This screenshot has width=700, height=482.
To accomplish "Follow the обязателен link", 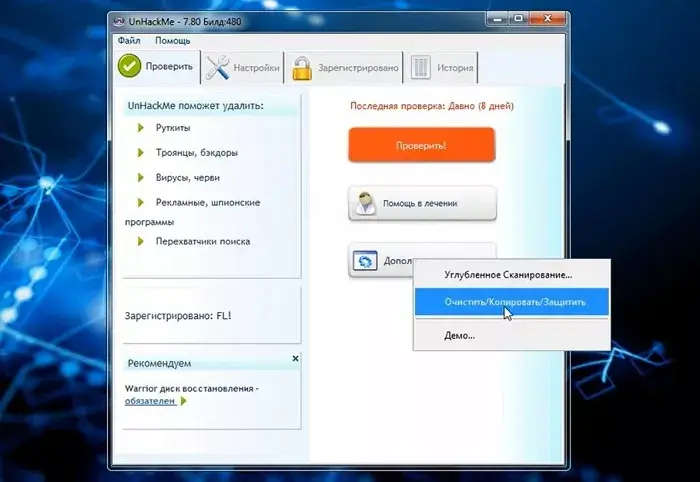I will [x=150, y=401].
